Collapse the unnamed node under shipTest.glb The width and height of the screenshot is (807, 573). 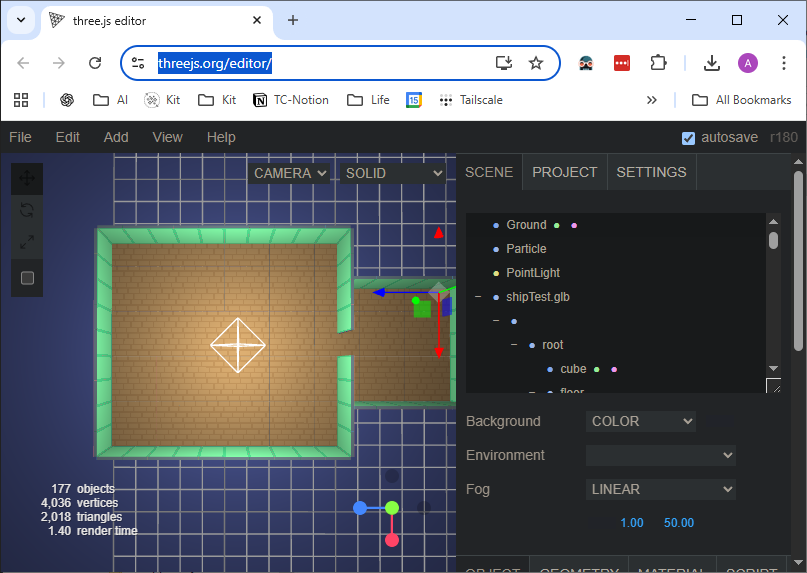(496, 321)
